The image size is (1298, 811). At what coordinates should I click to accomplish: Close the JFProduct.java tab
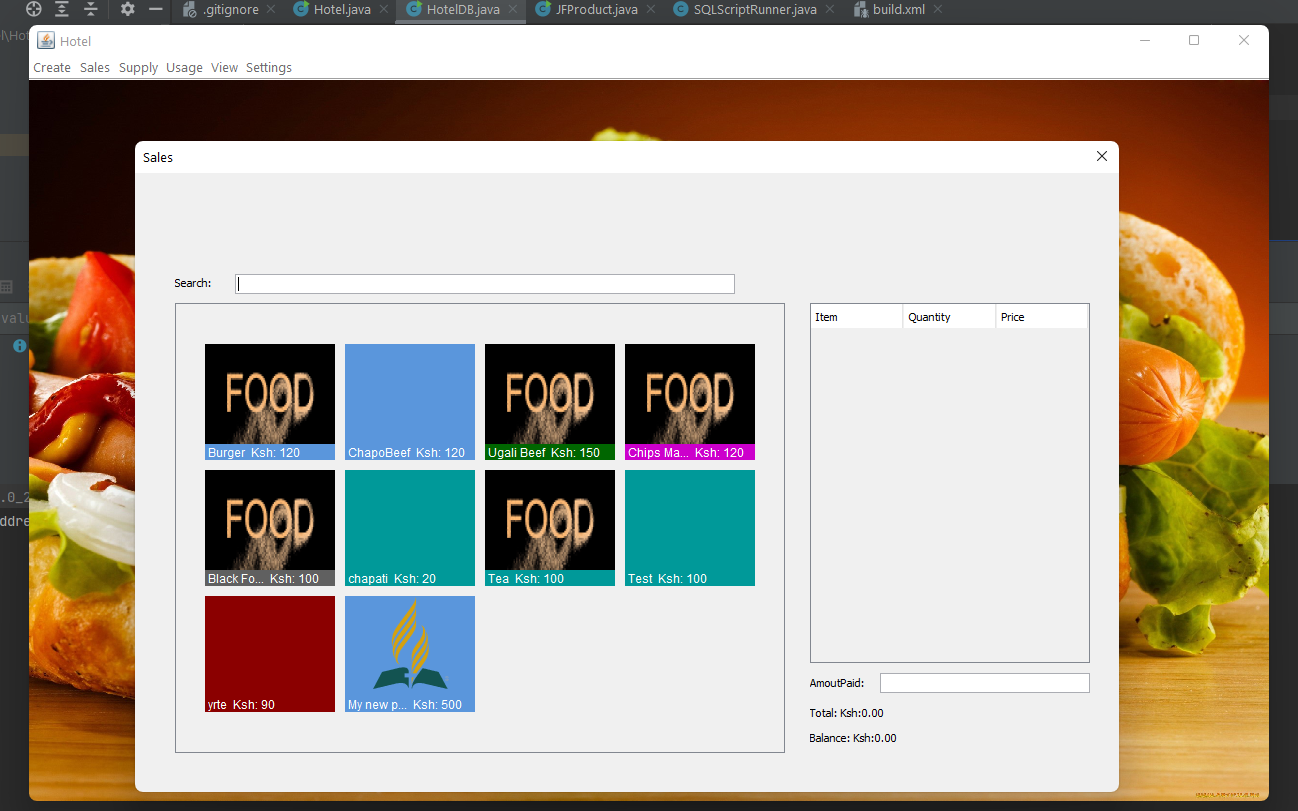click(x=650, y=10)
